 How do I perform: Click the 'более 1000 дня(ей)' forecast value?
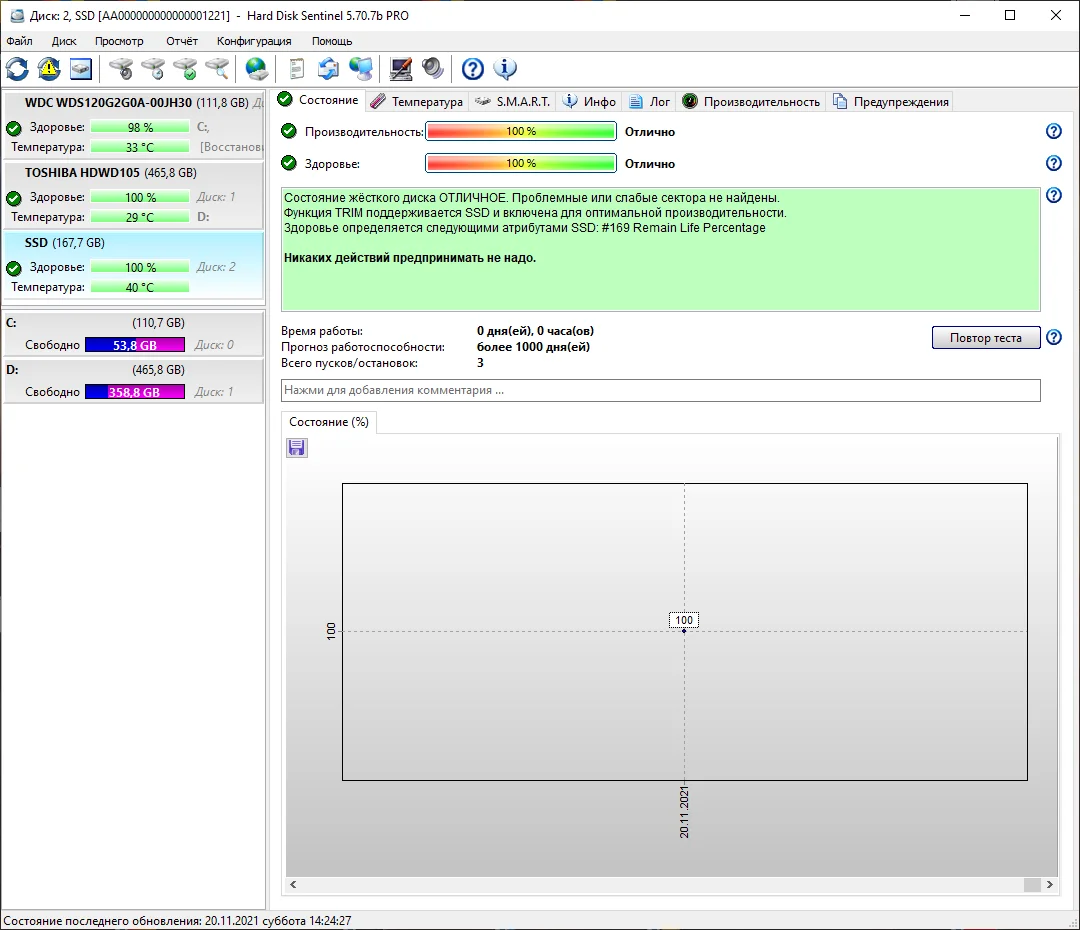click(x=533, y=347)
